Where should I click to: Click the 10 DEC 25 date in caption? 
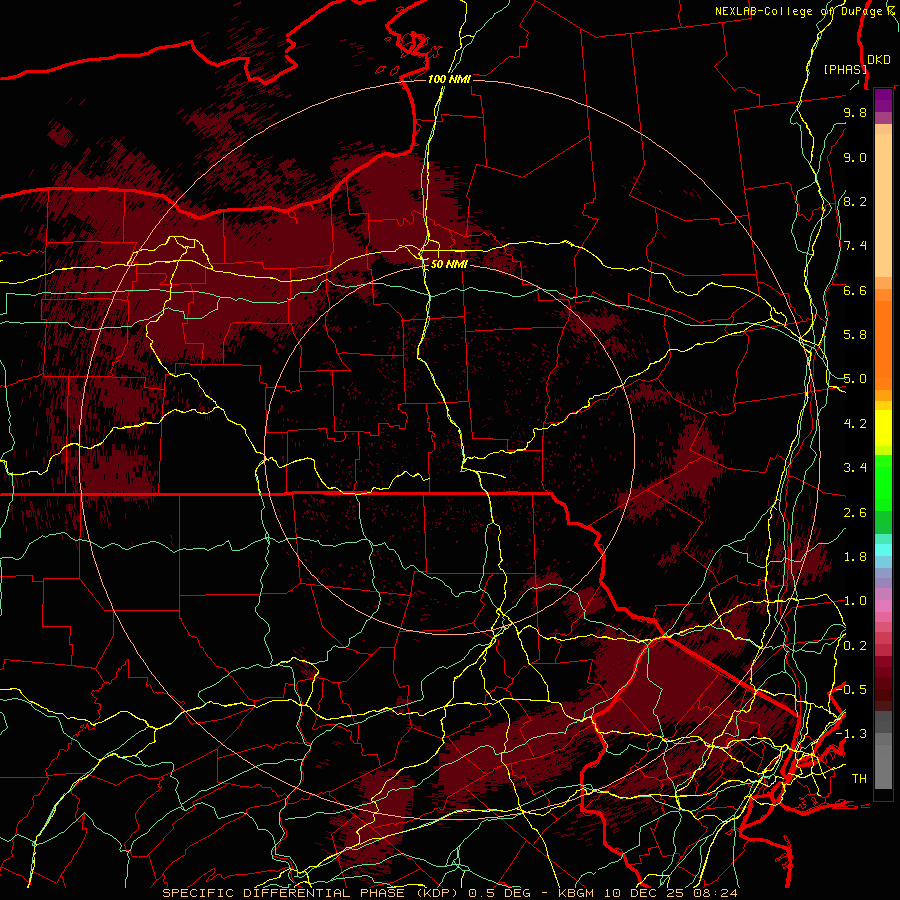click(x=644, y=893)
